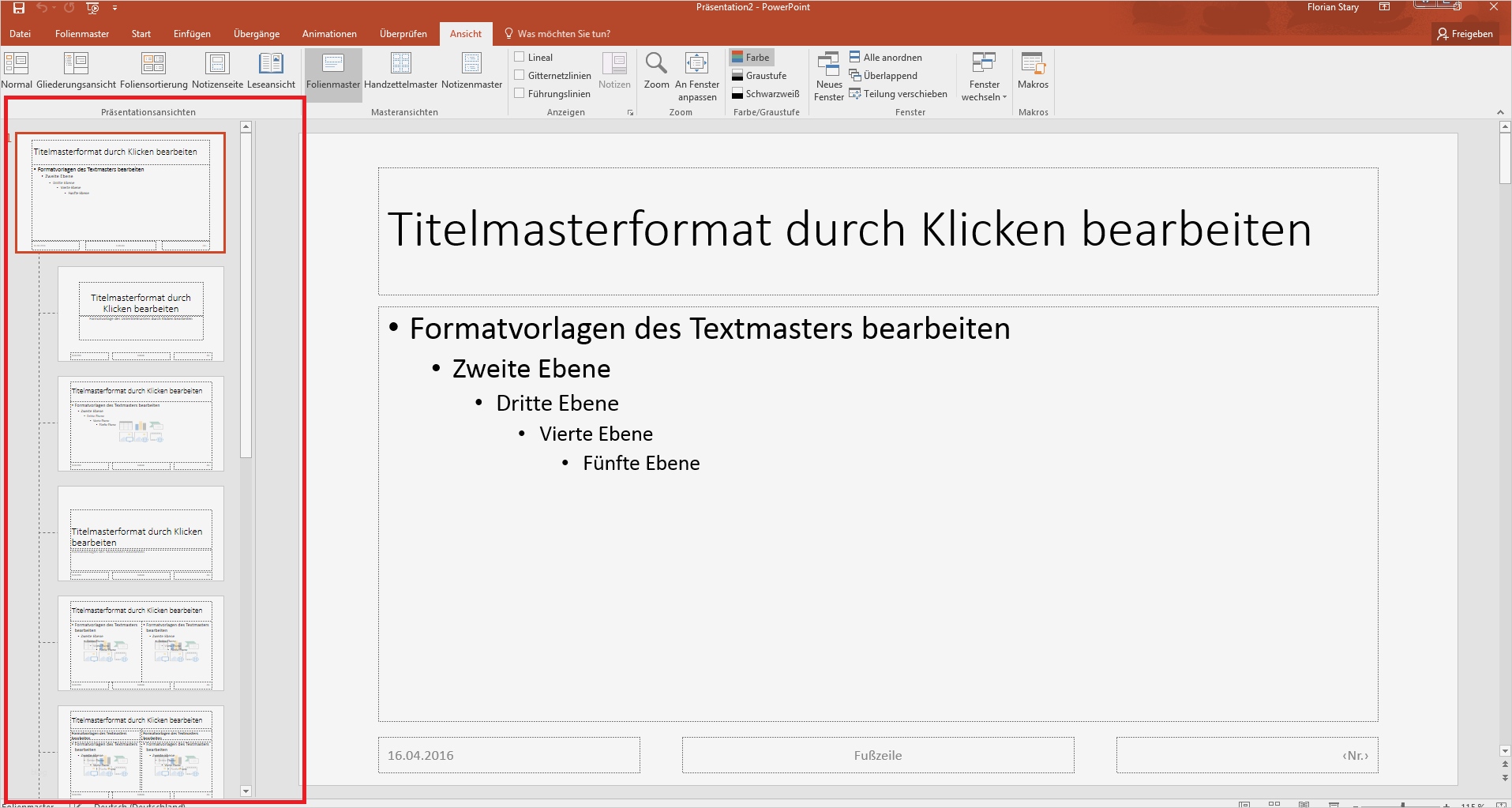Open the Anzeigen group dialog launcher

[630, 113]
